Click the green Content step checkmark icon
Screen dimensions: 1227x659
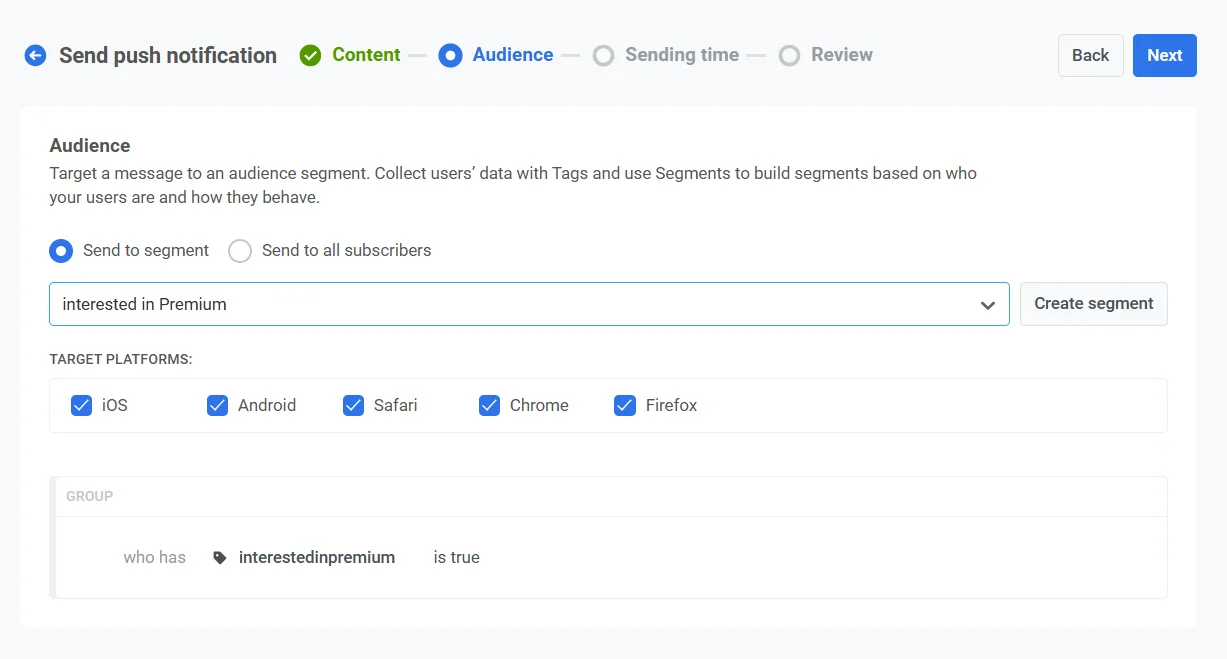311,56
